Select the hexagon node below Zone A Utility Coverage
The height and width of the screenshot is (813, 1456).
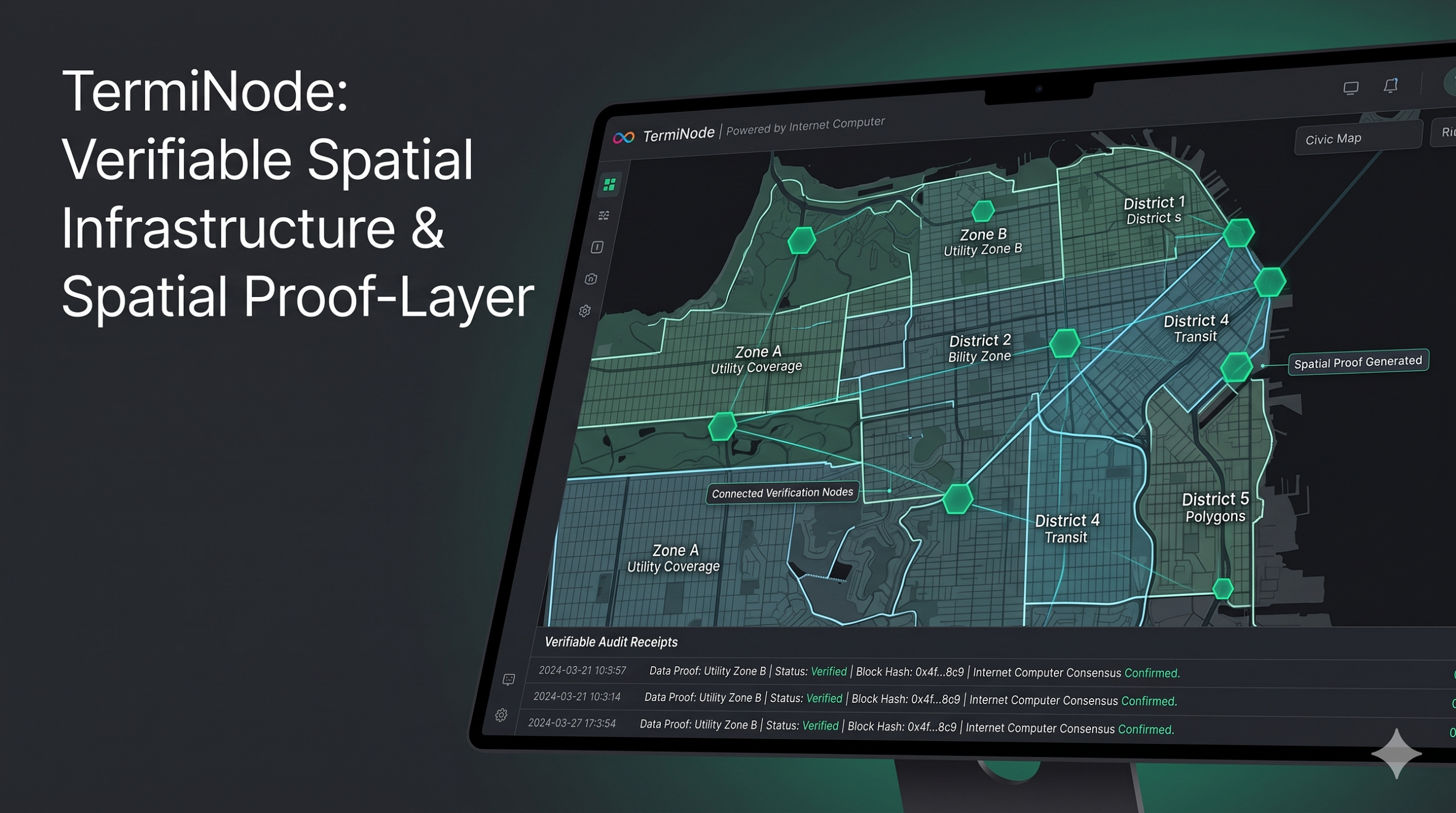click(722, 426)
